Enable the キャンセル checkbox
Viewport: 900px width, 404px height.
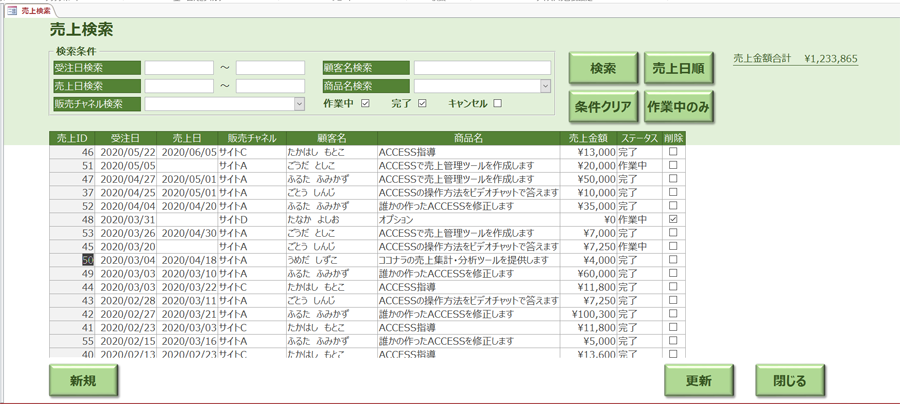[497, 103]
